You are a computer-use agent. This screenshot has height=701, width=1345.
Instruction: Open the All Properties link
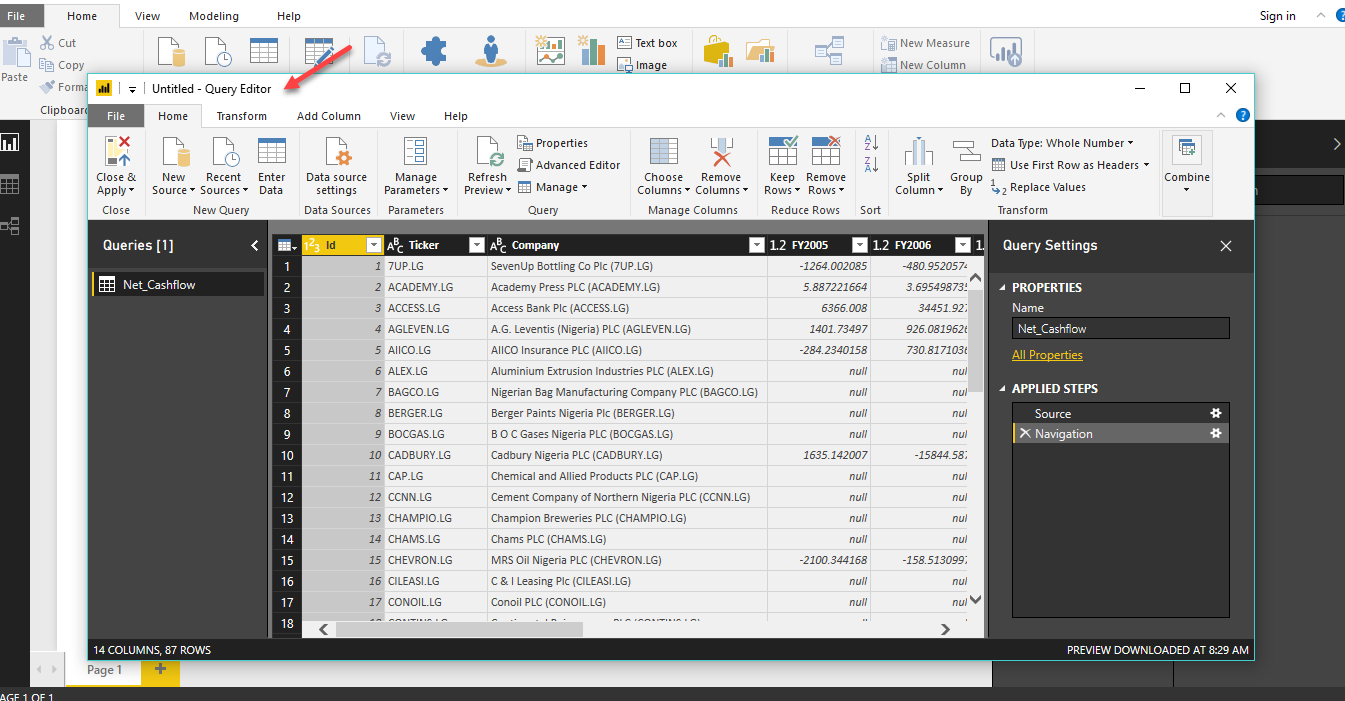coord(1047,354)
